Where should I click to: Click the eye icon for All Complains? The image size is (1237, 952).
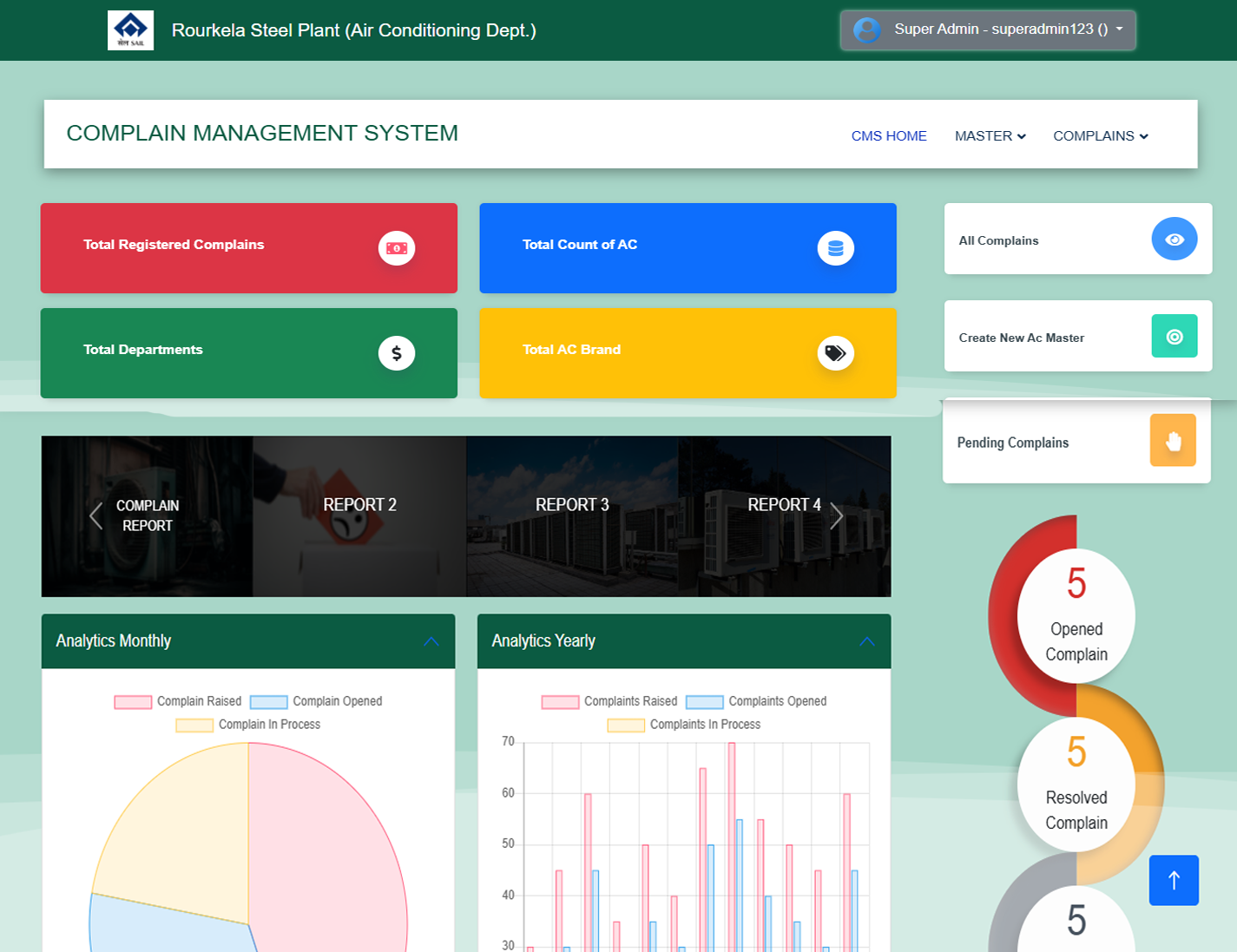[1174, 239]
